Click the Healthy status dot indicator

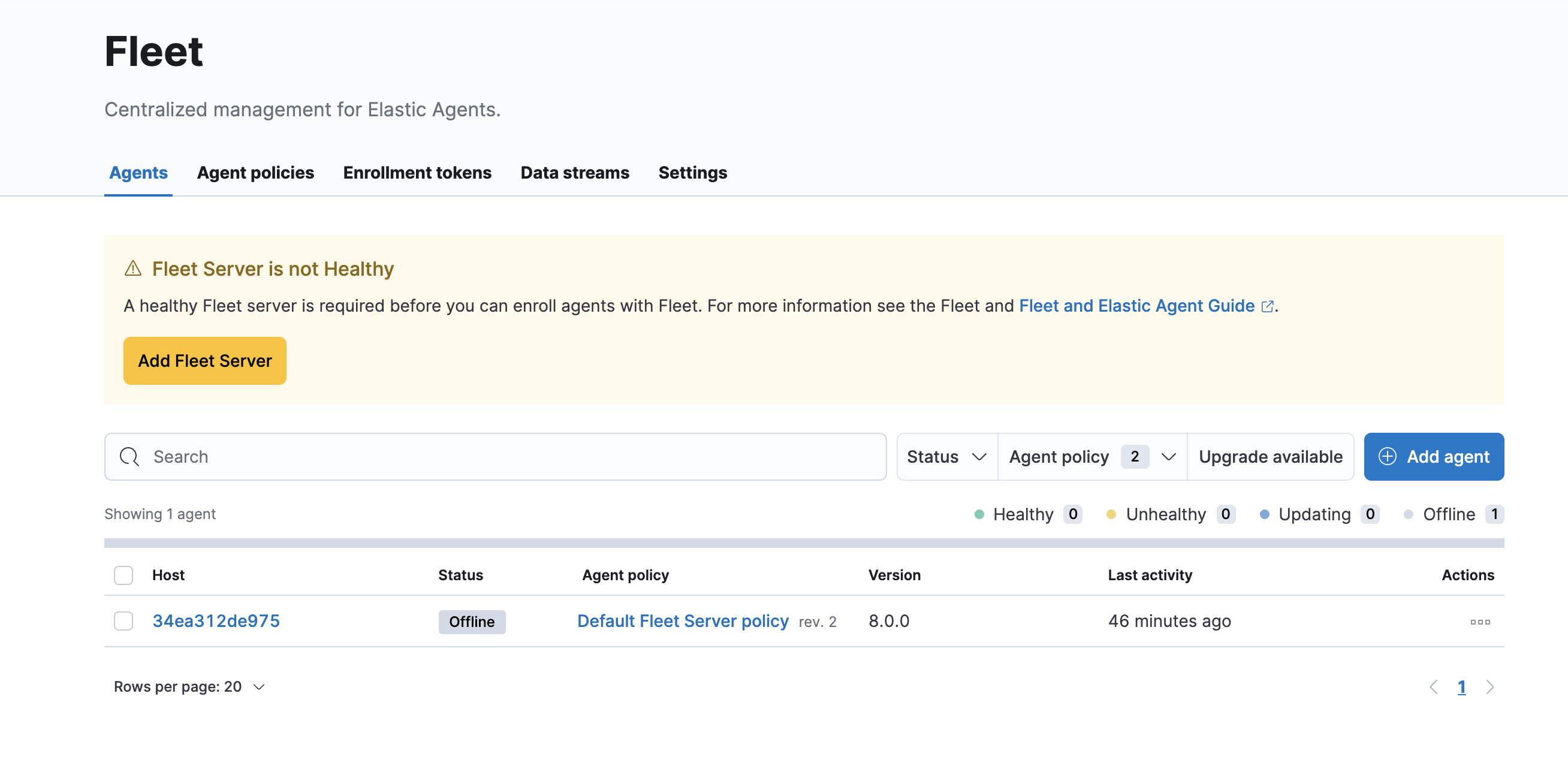point(979,514)
